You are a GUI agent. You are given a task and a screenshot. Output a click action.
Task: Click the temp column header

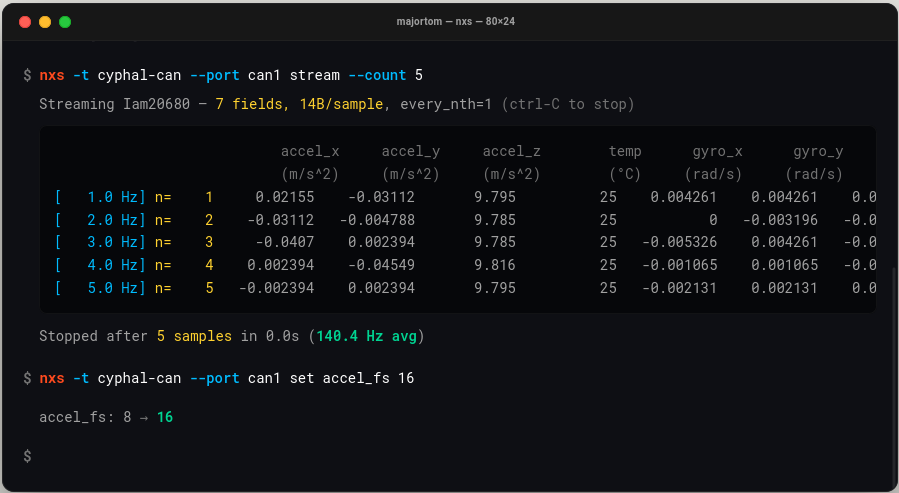pyautogui.click(x=625, y=151)
